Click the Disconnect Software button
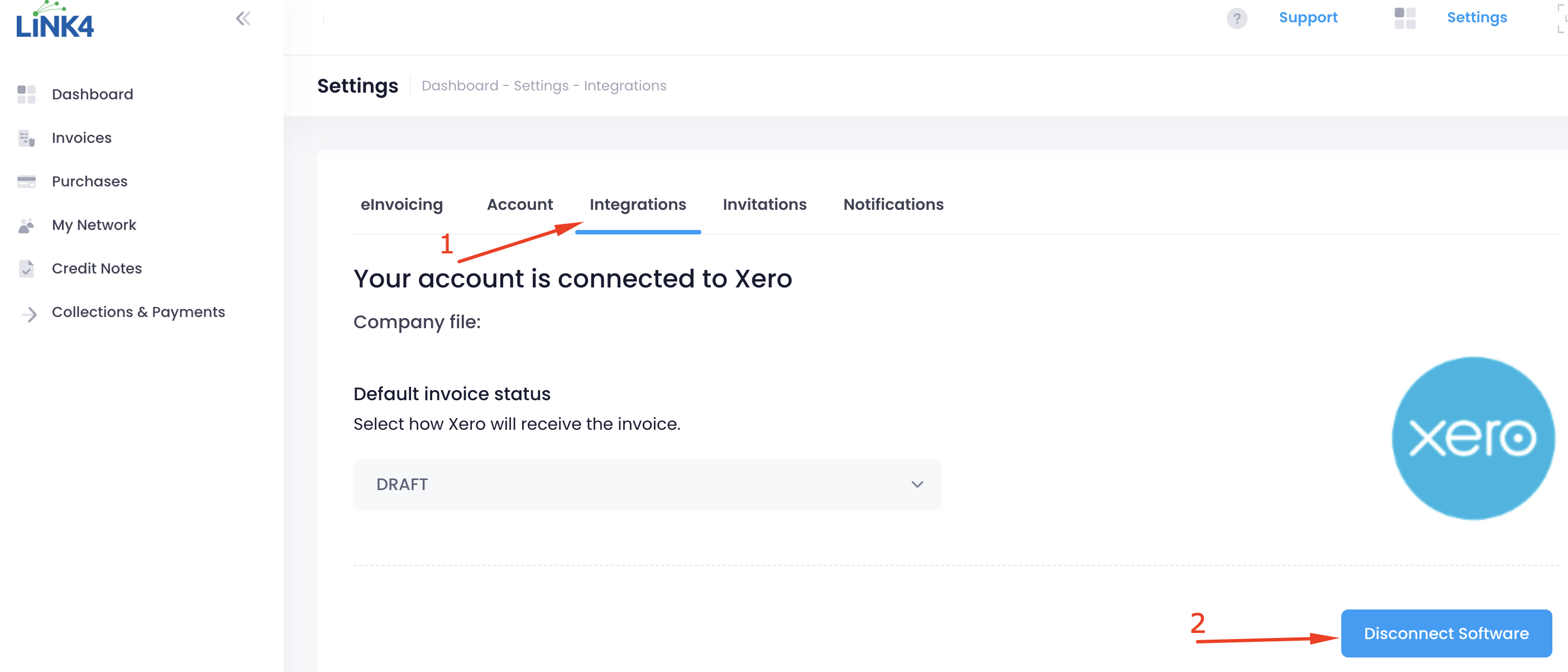Screen dimensions: 1568x672 [1446, 633]
